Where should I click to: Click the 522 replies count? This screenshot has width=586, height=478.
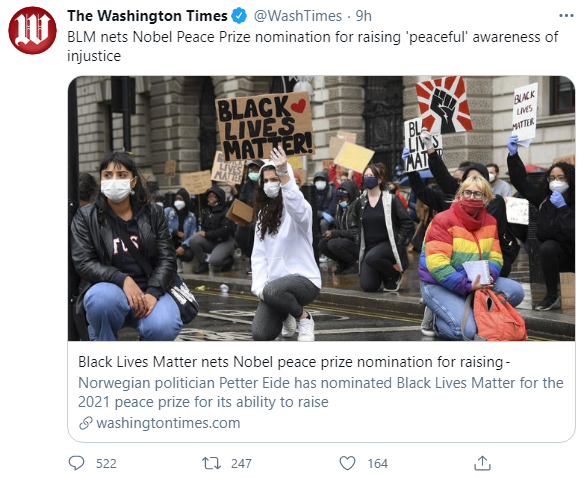(x=106, y=464)
